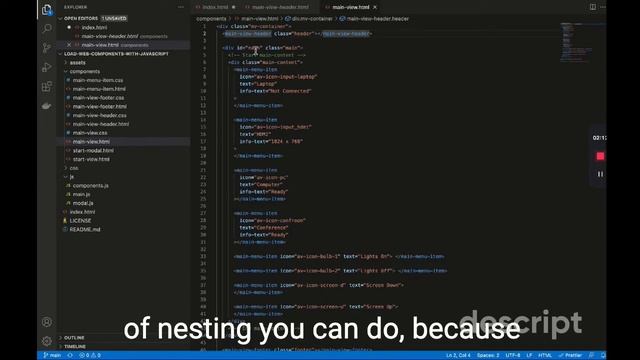Click the Explorer more actions ellipsis
The image size is (640, 360).
click(x=181, y=7)
